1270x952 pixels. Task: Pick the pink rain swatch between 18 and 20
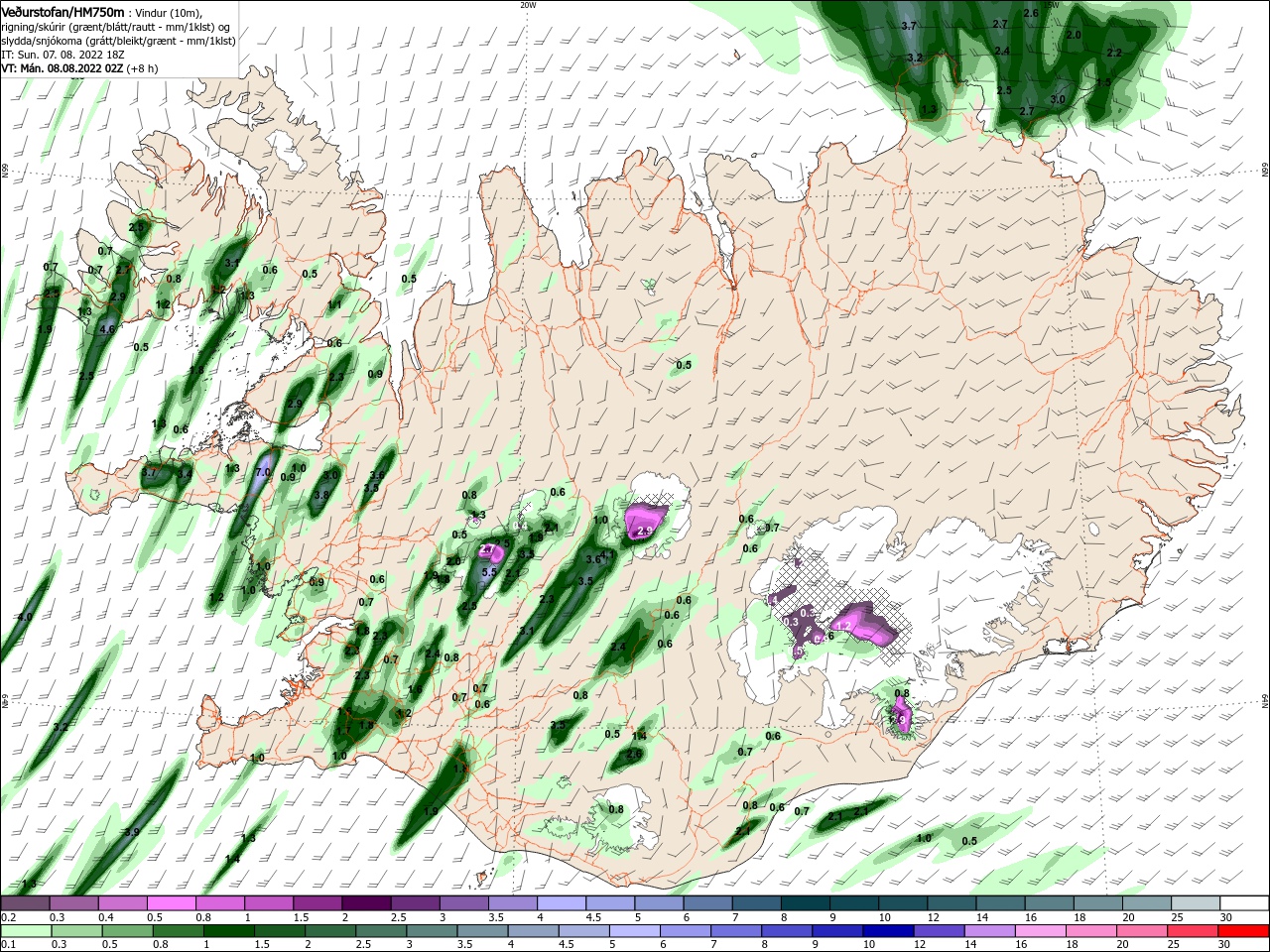pyautogui.click(x=1092, y=931)
